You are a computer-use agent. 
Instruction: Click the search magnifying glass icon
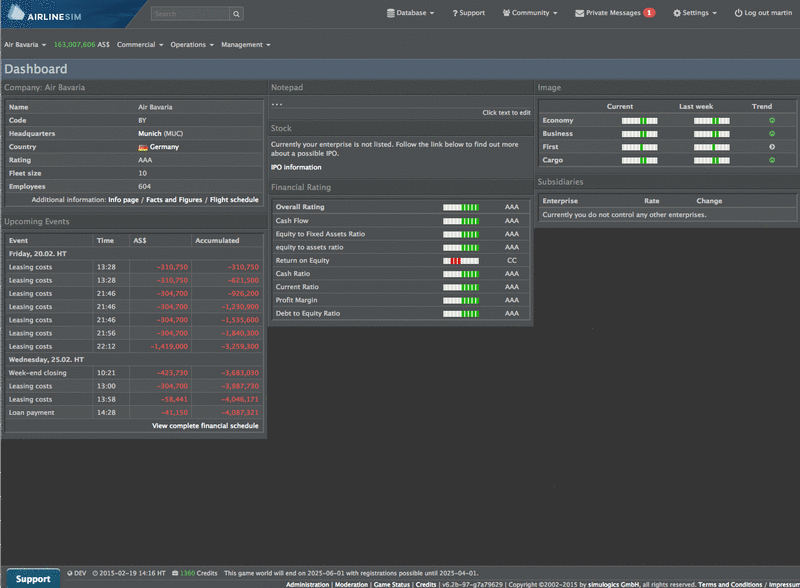point(236,14)
